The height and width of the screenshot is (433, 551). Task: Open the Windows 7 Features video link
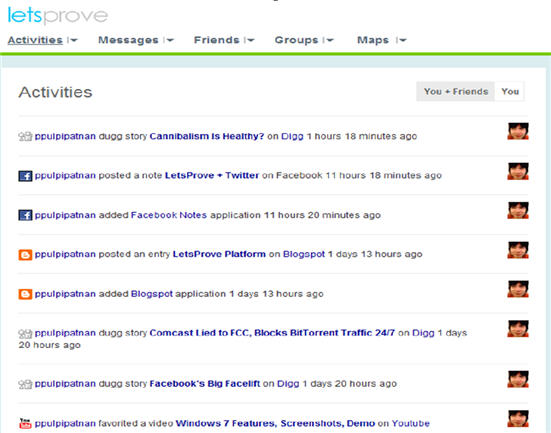click(x=275, y=423)
